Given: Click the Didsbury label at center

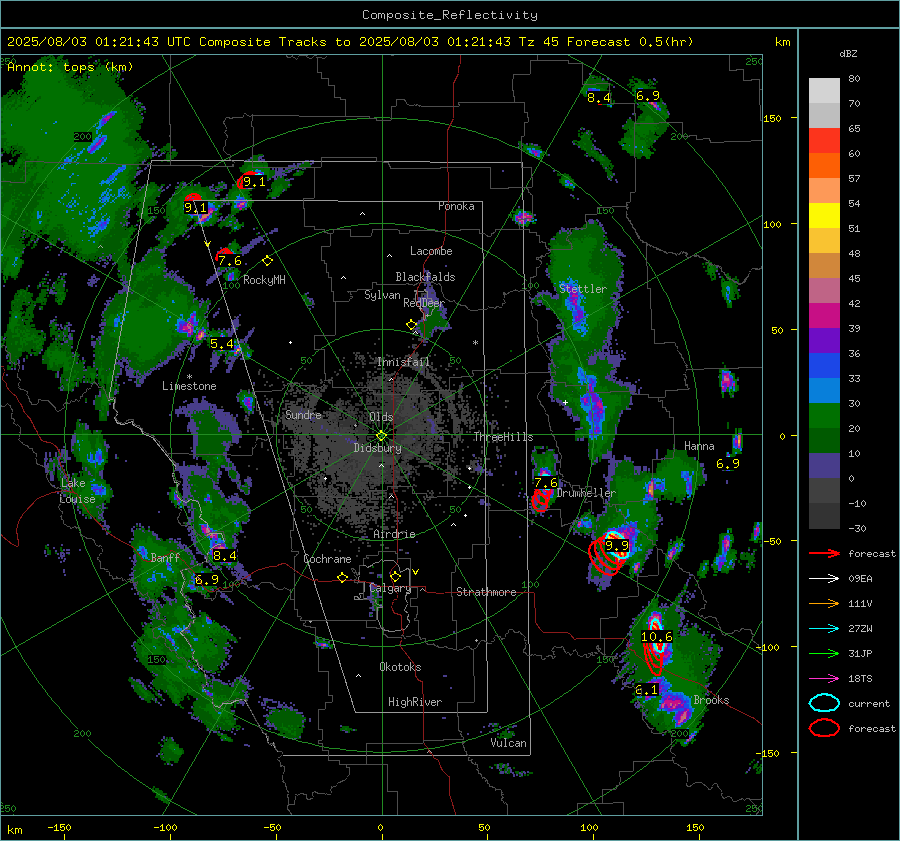Looking at the screenshot, I should click(x=377, y=448).
